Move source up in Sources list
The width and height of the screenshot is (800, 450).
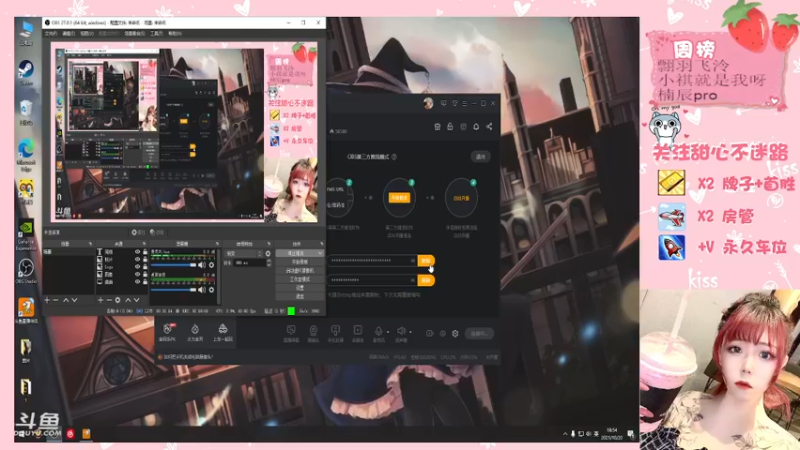point(128,299)
